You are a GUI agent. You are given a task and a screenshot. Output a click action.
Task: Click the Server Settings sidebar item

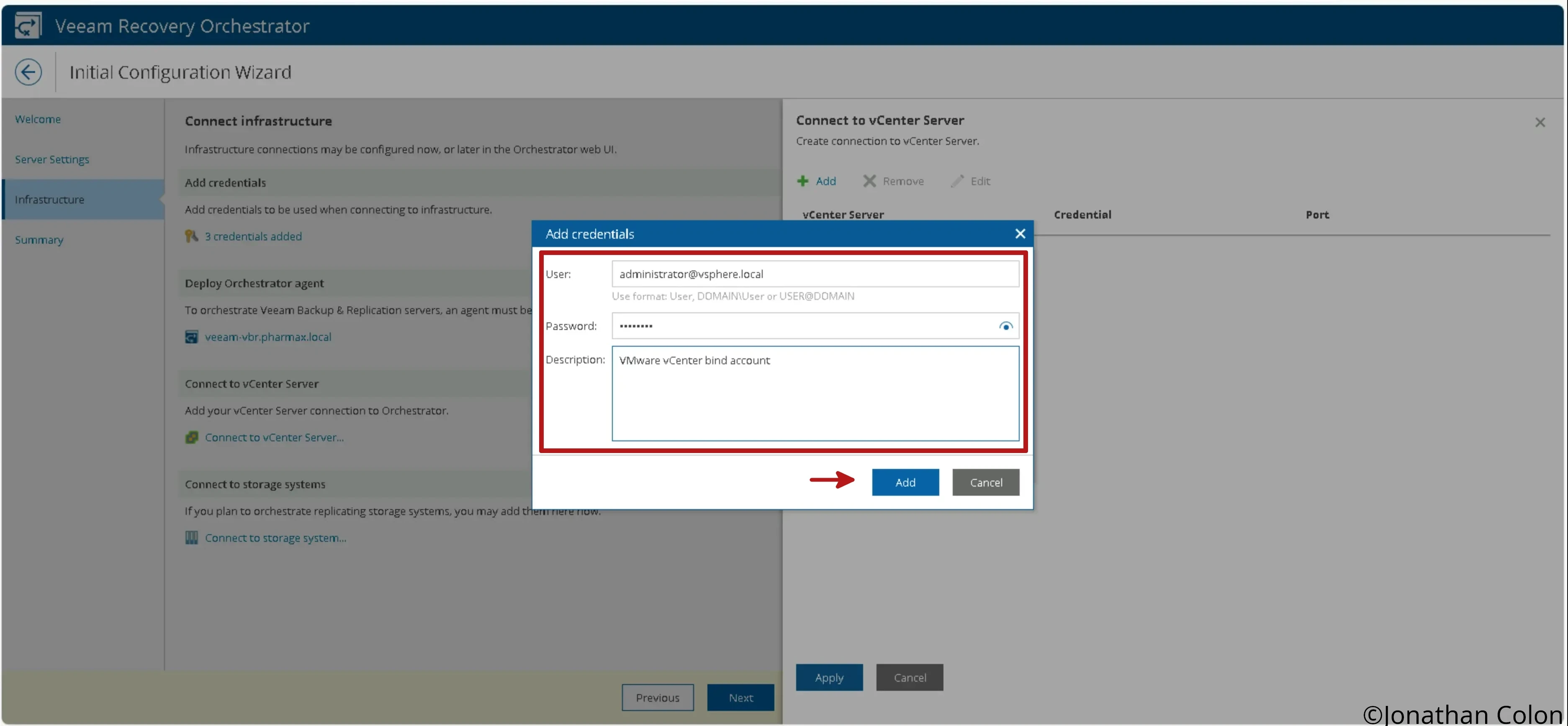(52, 159)
